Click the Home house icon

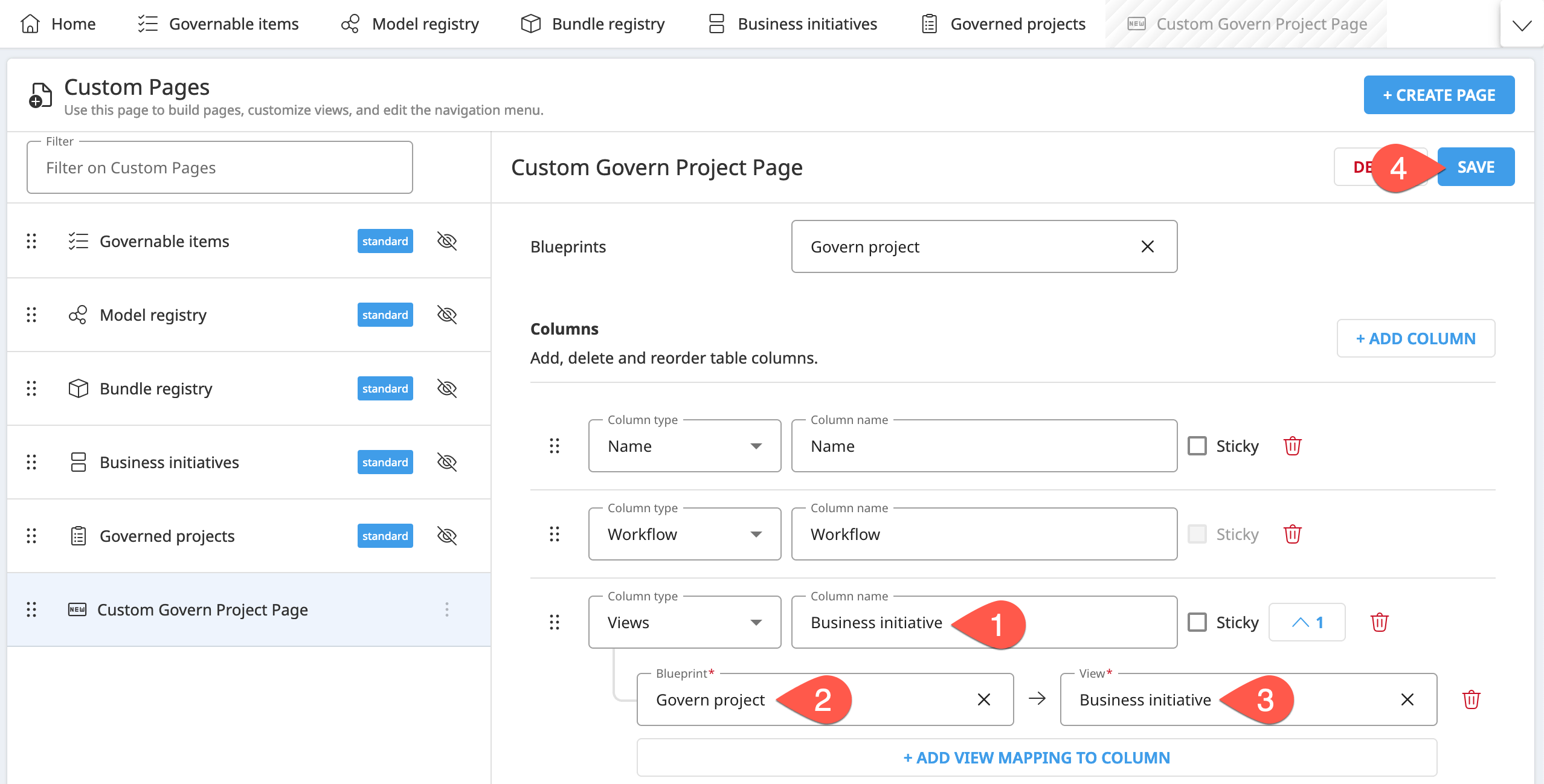click(30, 24)
